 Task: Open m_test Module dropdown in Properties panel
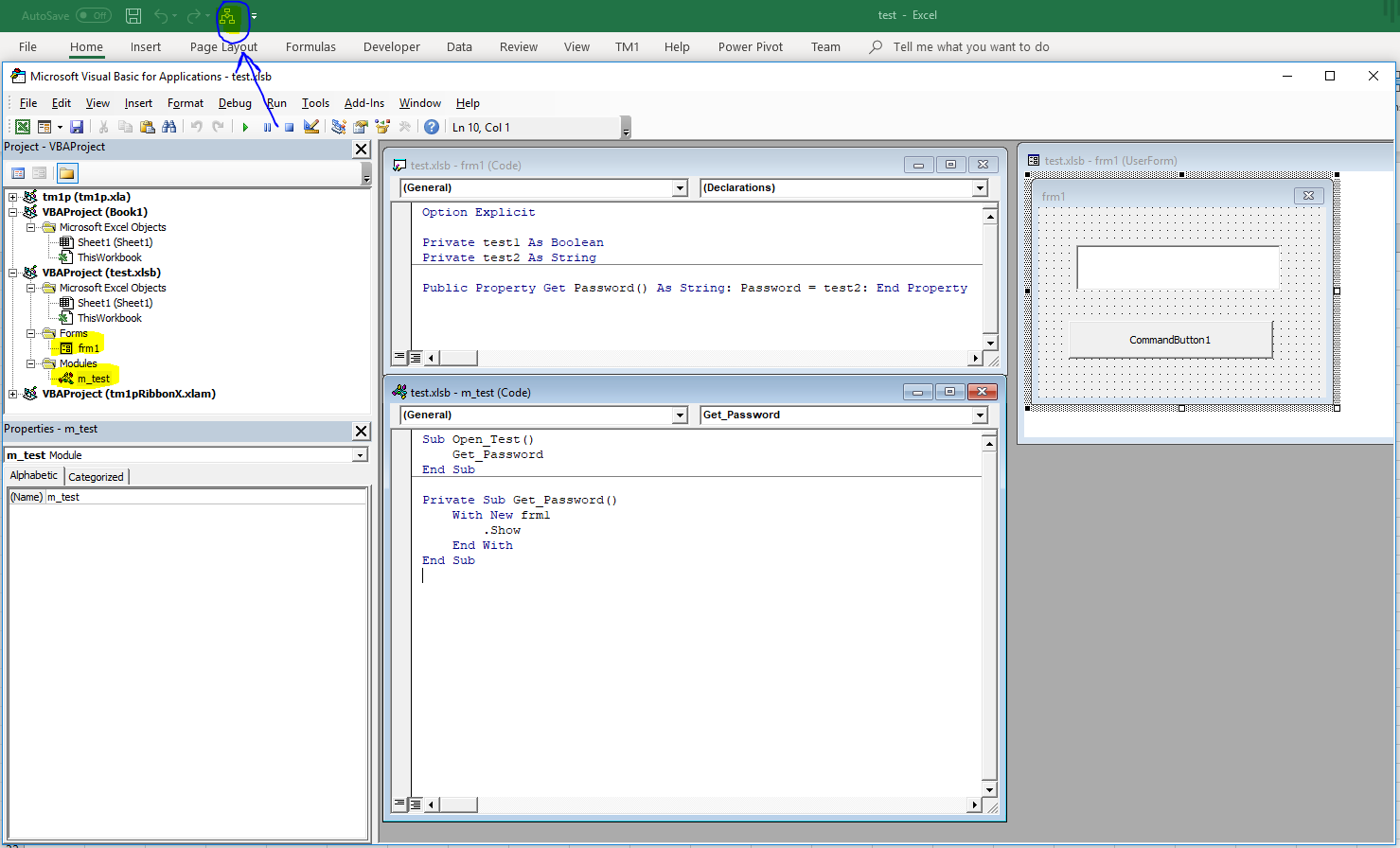pyautogui.click(x=360, y=455)
